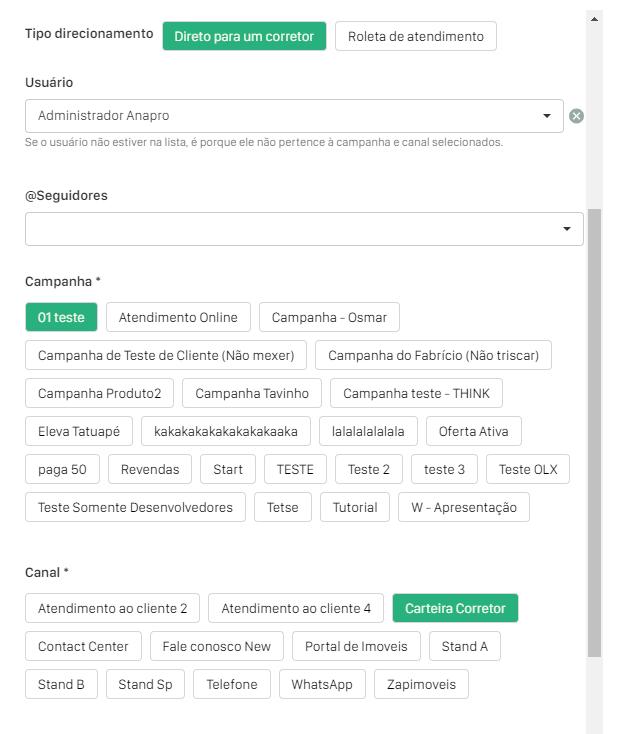
Task: Select the Atendimento Online campaign
Action: [178, 317]
